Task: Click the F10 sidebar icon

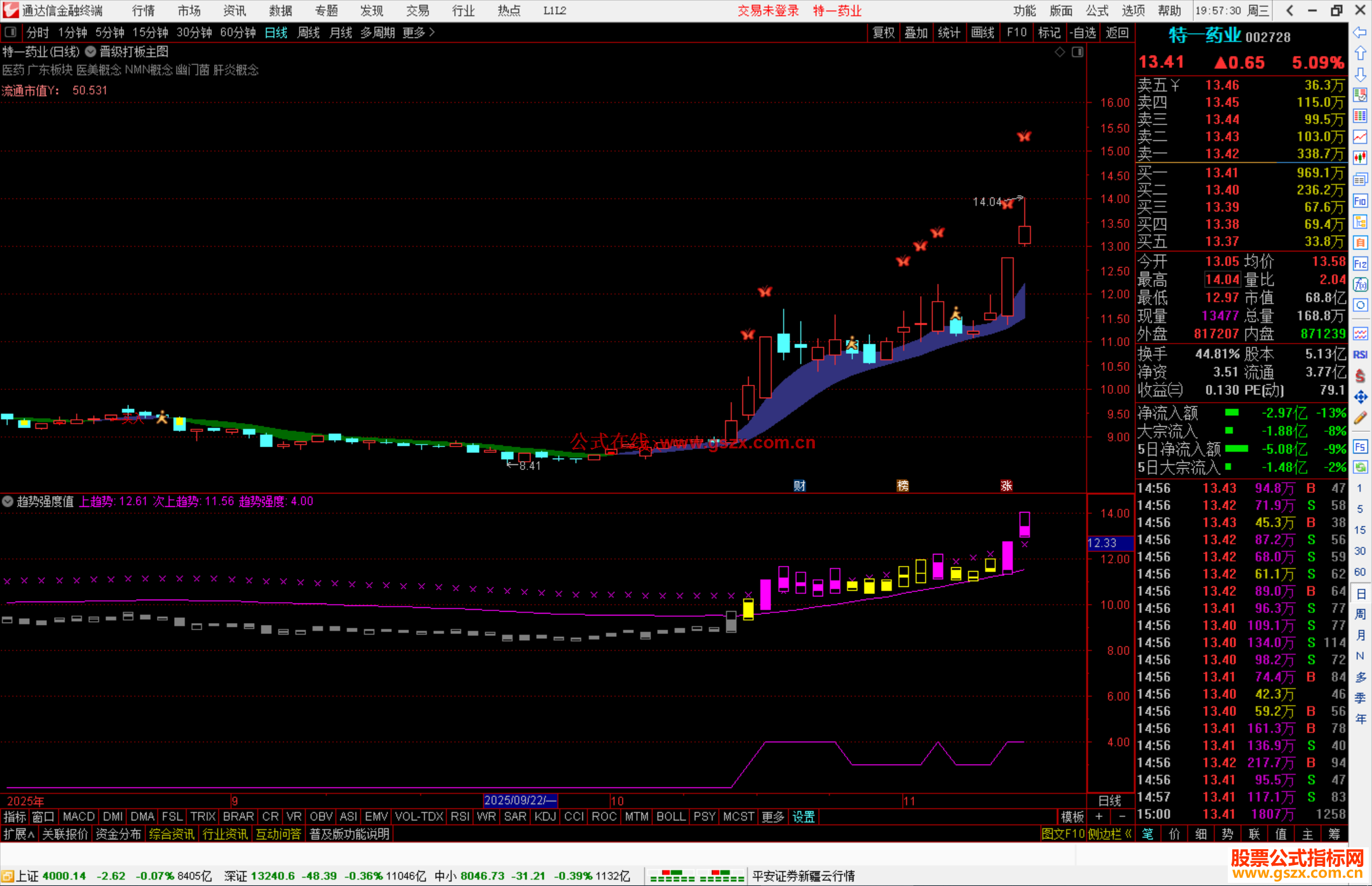Action: (x=1360, y=201)
